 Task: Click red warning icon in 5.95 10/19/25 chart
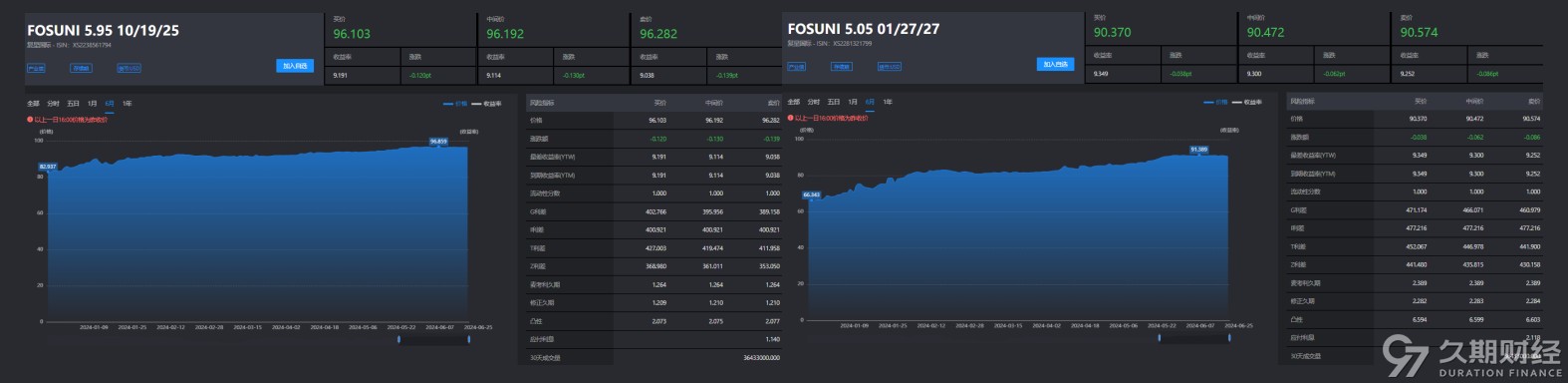pos(30,120)
